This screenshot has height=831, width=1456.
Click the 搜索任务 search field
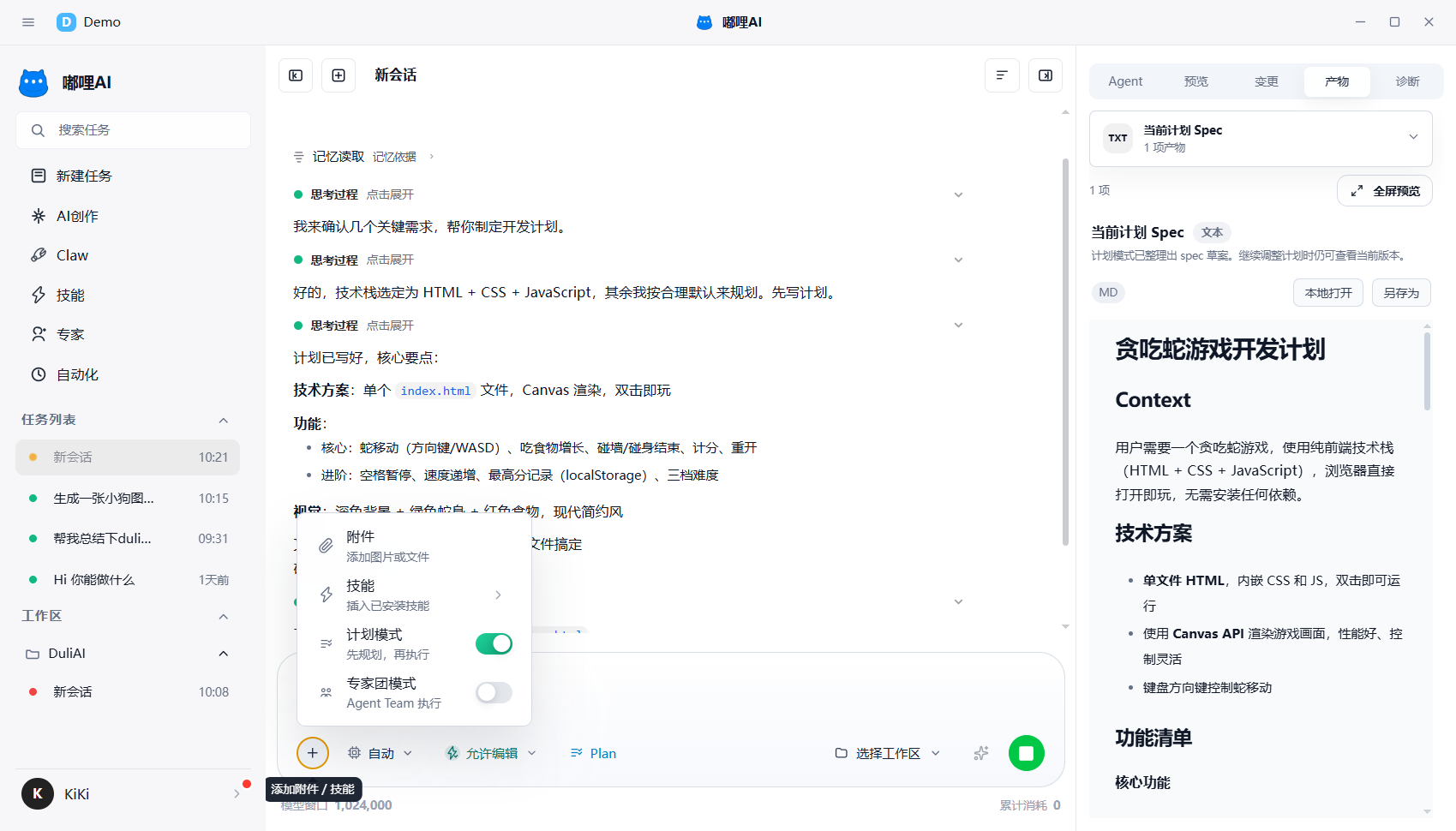[133, 130]
